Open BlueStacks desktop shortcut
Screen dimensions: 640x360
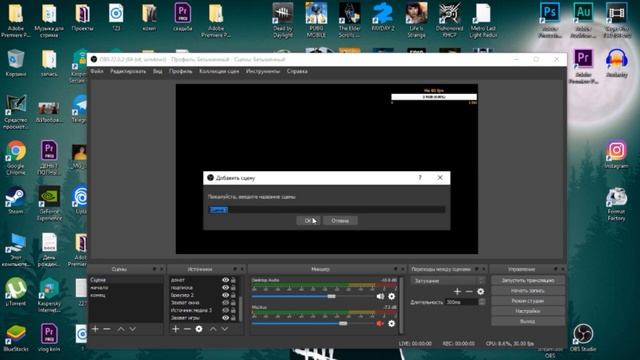click(x=16, y=338)
